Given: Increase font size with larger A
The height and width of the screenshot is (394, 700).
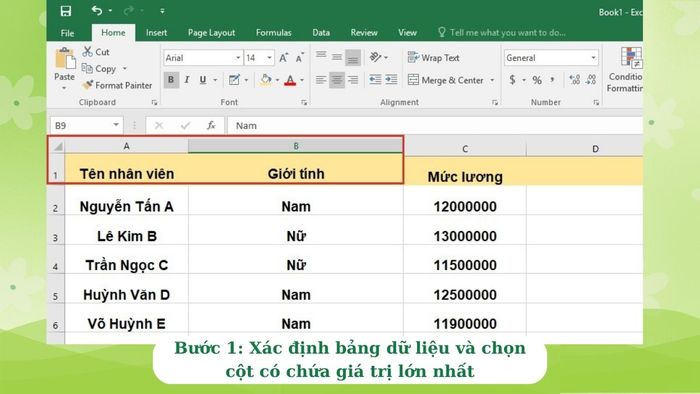Looking at the screenshot, I should click(x=283, y=58).
